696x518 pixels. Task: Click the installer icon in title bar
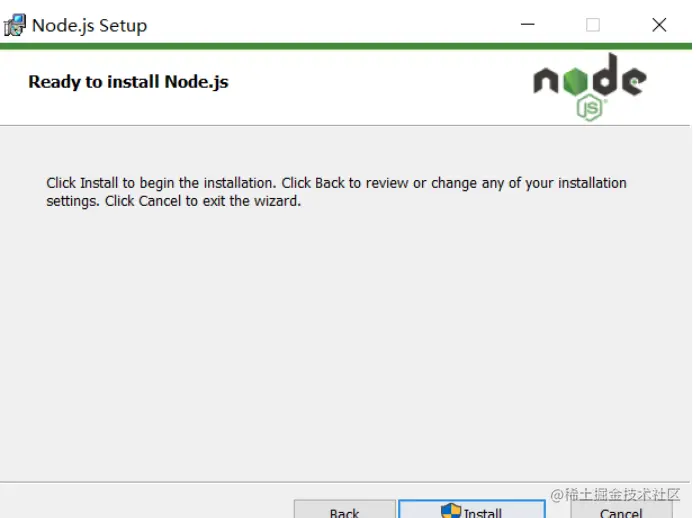coord(15,25)
